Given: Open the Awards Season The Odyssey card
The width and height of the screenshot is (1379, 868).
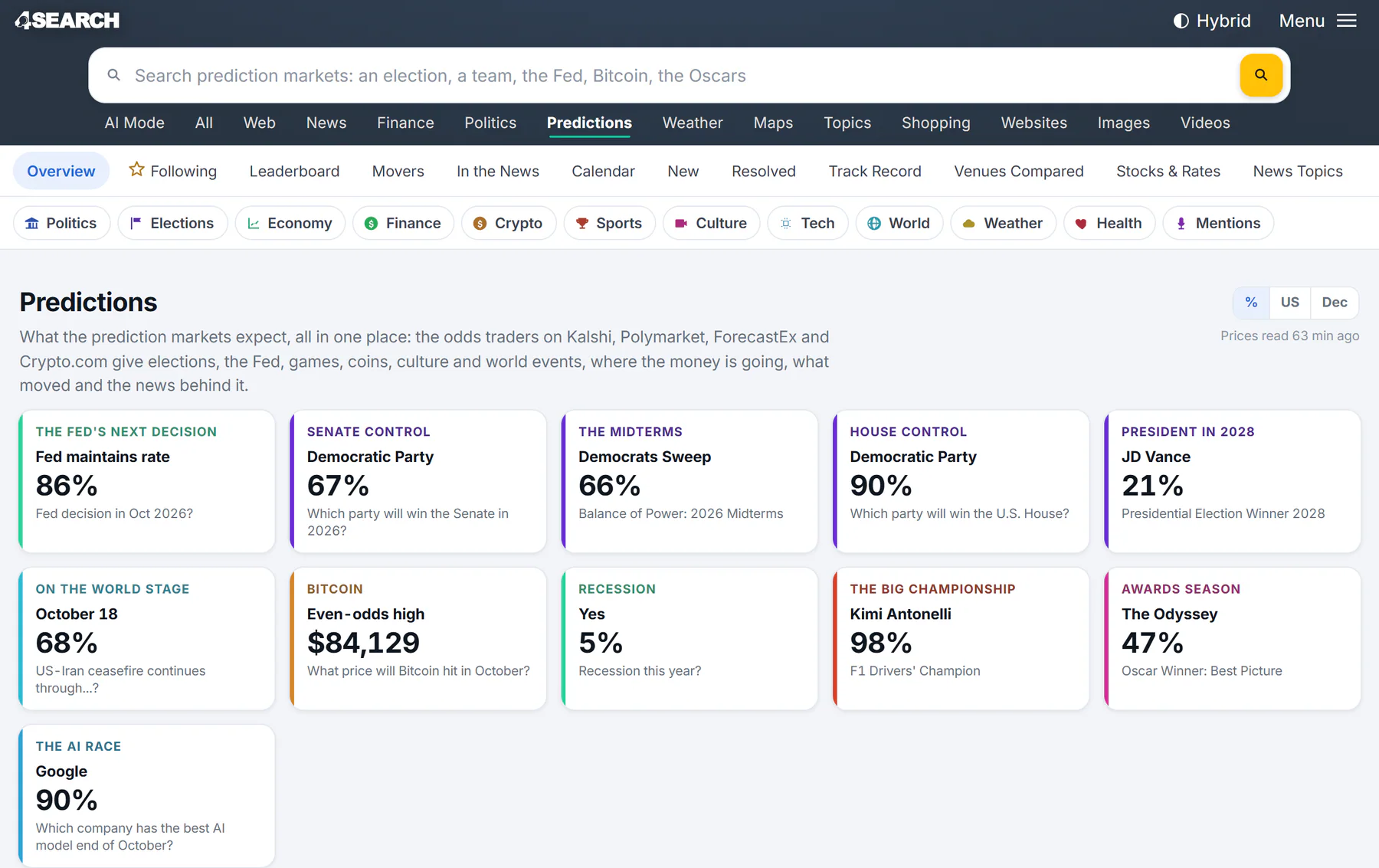Looking at the screenshot, I should pyautogui.click(x=1233, y=638).
